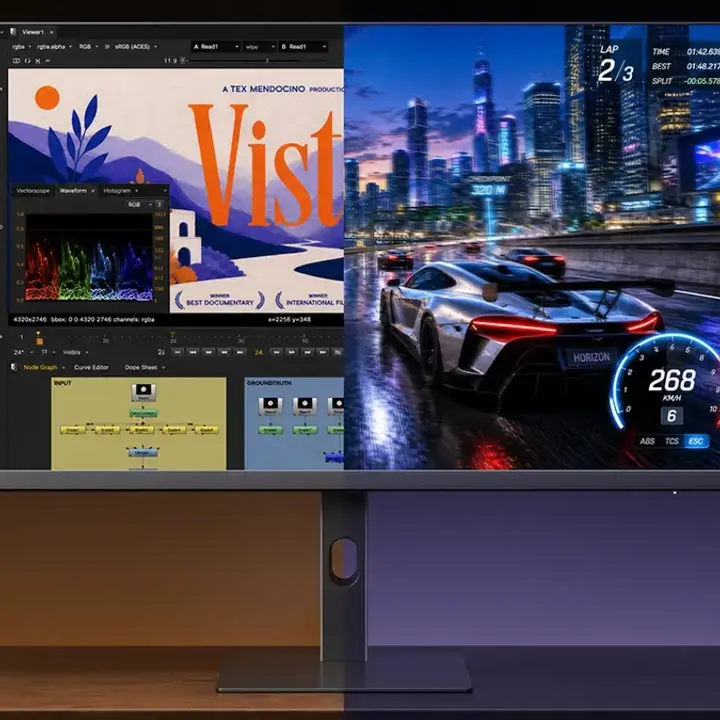
Task: Click the gear 6 indicator in speedometer
Action: pyautogui.click(x=672, y=416)
